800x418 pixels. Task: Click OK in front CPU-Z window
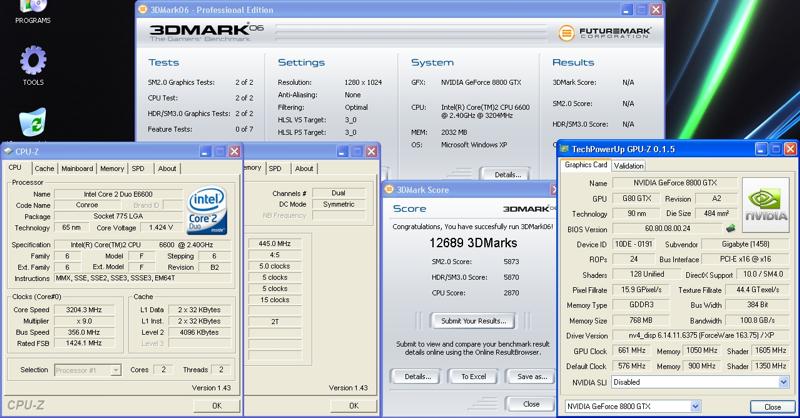coord(217,406)
